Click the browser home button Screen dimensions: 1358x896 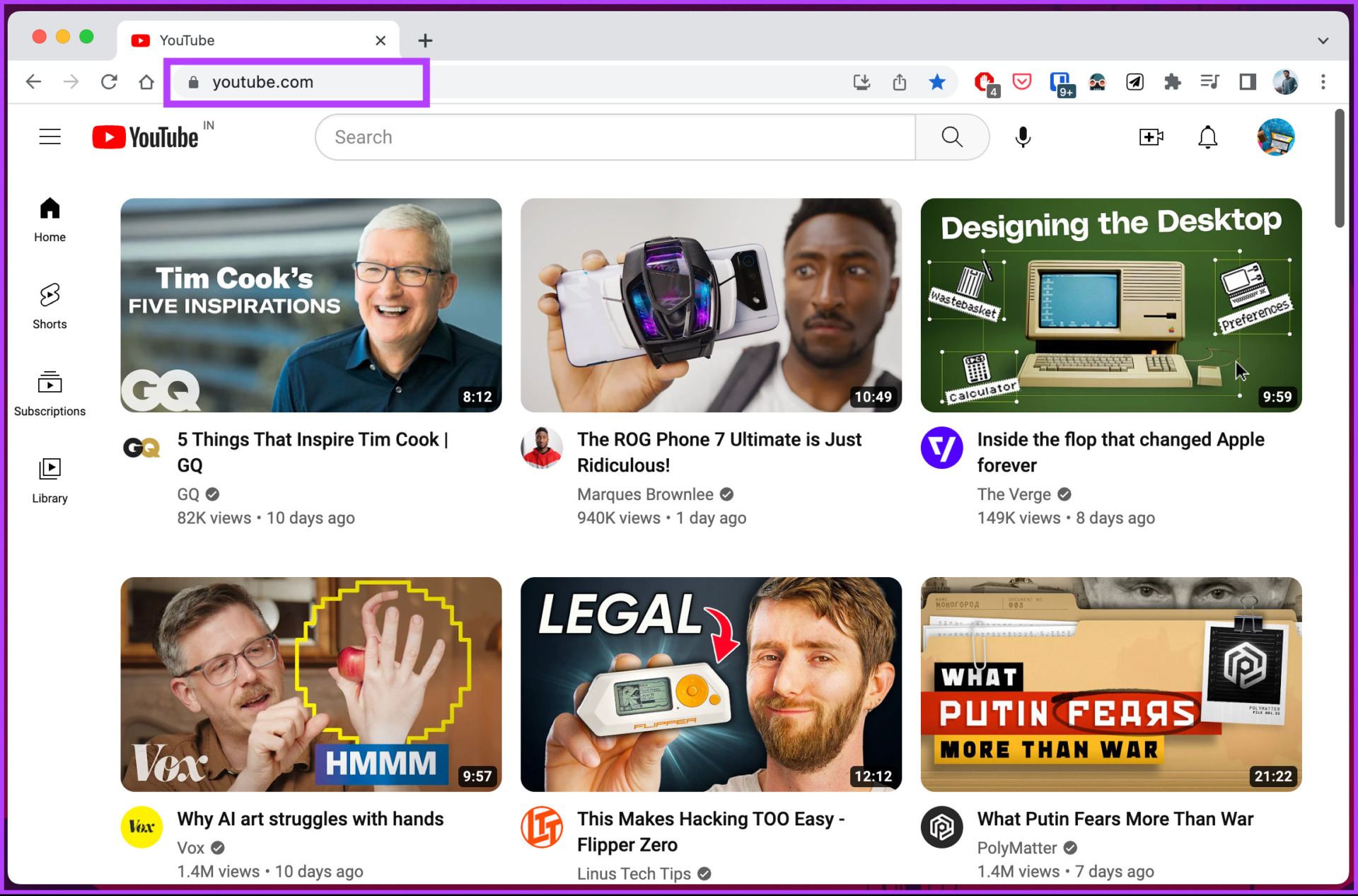click(x=146, y=82)
